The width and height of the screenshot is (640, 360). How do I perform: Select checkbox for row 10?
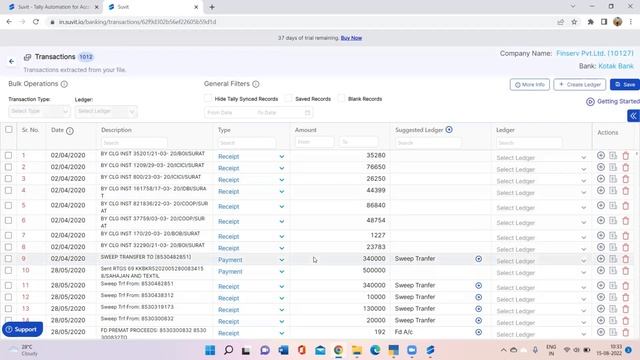click(x=9, y=271)
